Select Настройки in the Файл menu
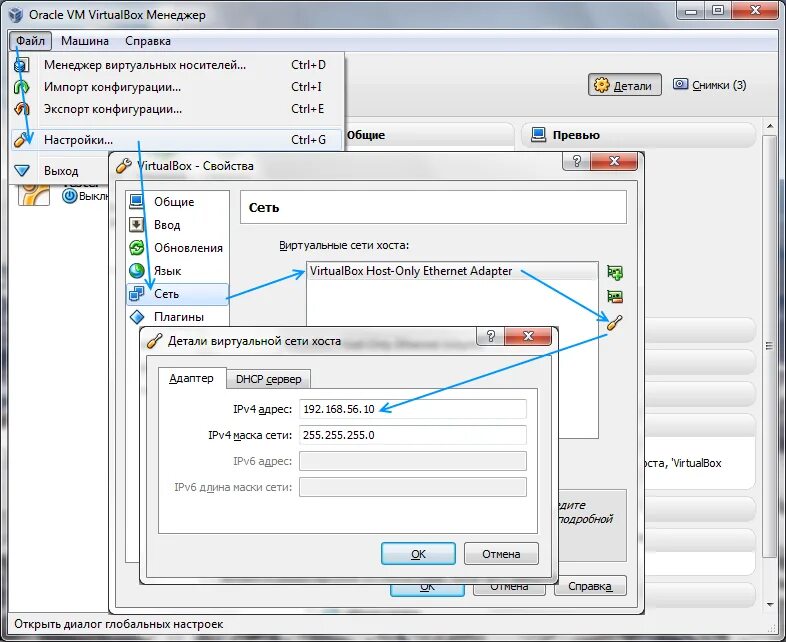The width and height of the screenshot is (786, 642). (x=176, y=140)
